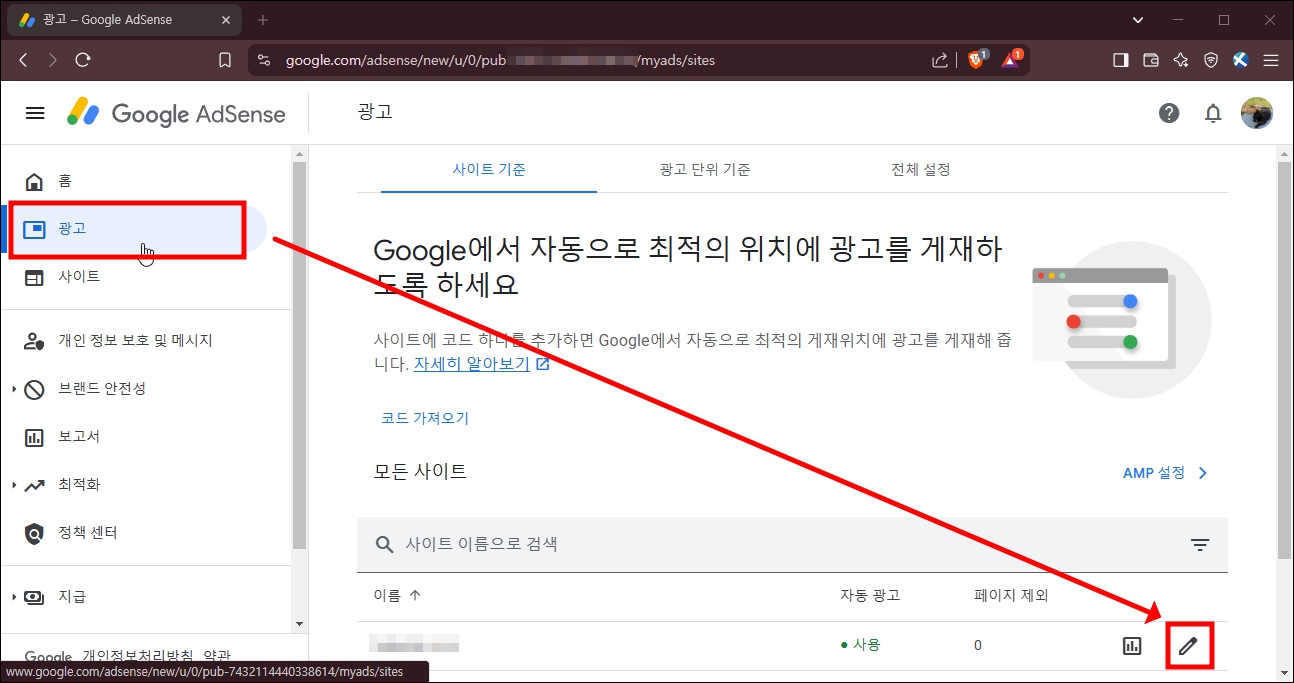Click the Google AdSense logo

(175, 113)
